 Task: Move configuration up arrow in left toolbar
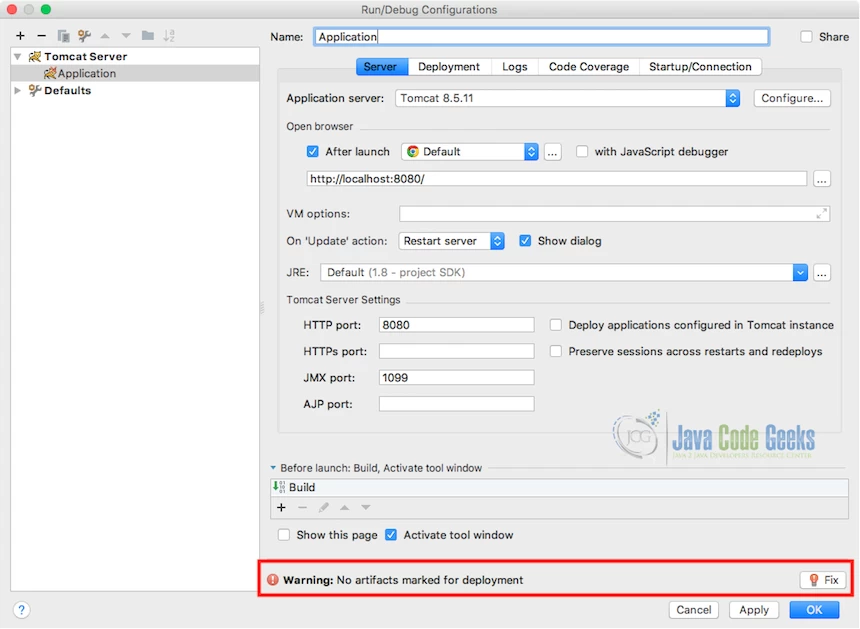click(x=105, y=36)
